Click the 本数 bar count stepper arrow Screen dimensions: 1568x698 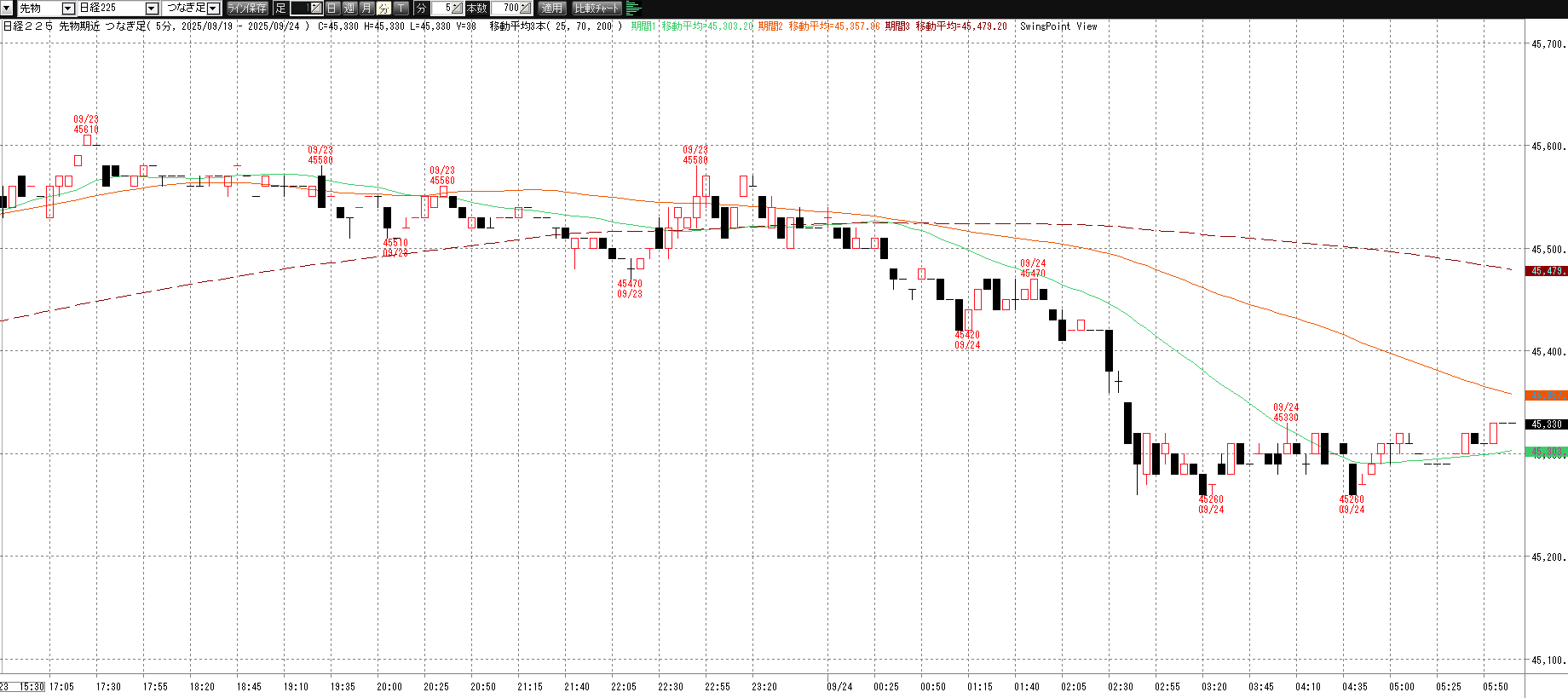pos(525,8)
